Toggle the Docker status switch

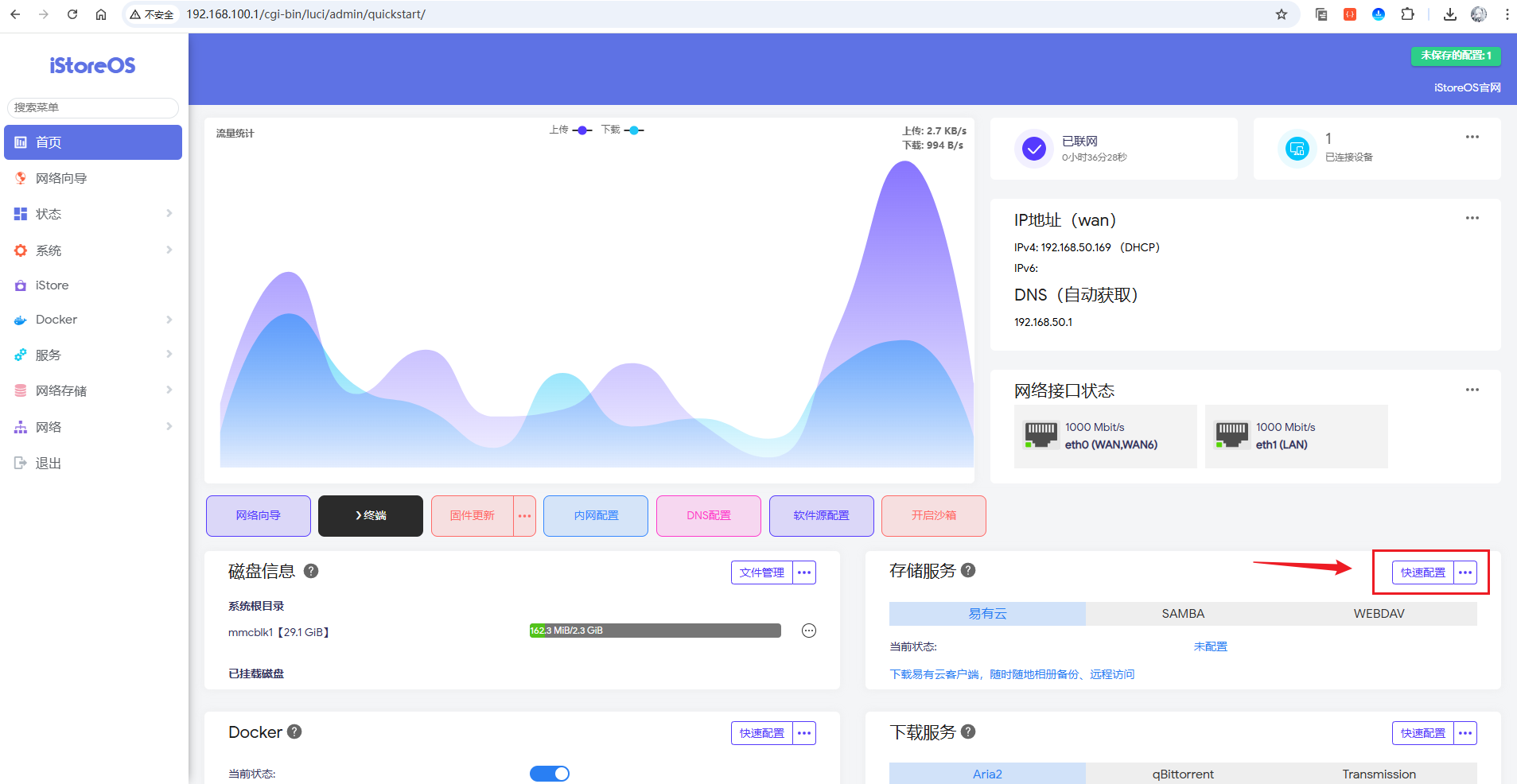tap(550, 774)
